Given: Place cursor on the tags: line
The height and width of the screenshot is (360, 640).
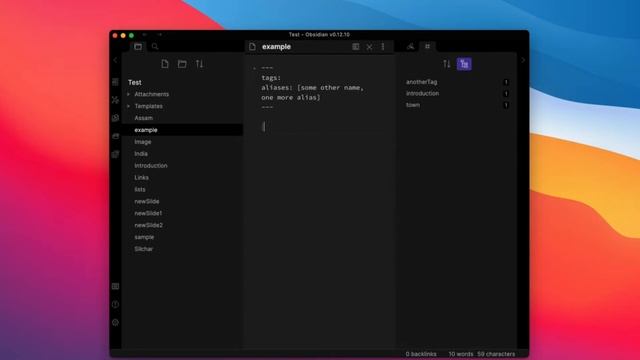Looking at the screenshot, I should pos(271,78).
